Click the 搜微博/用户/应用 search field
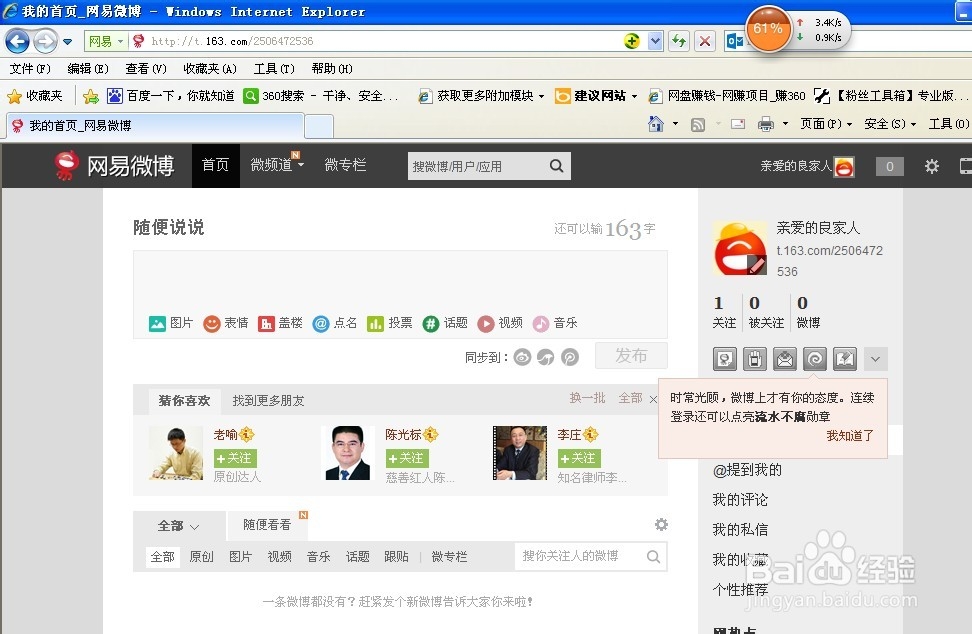The image size is (972, 634). (x=475, y=166)
